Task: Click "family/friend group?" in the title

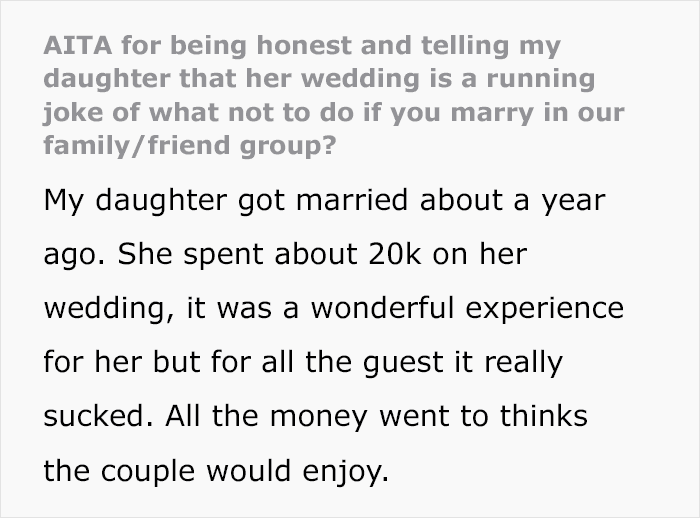Action: click(x=188, y=142)
